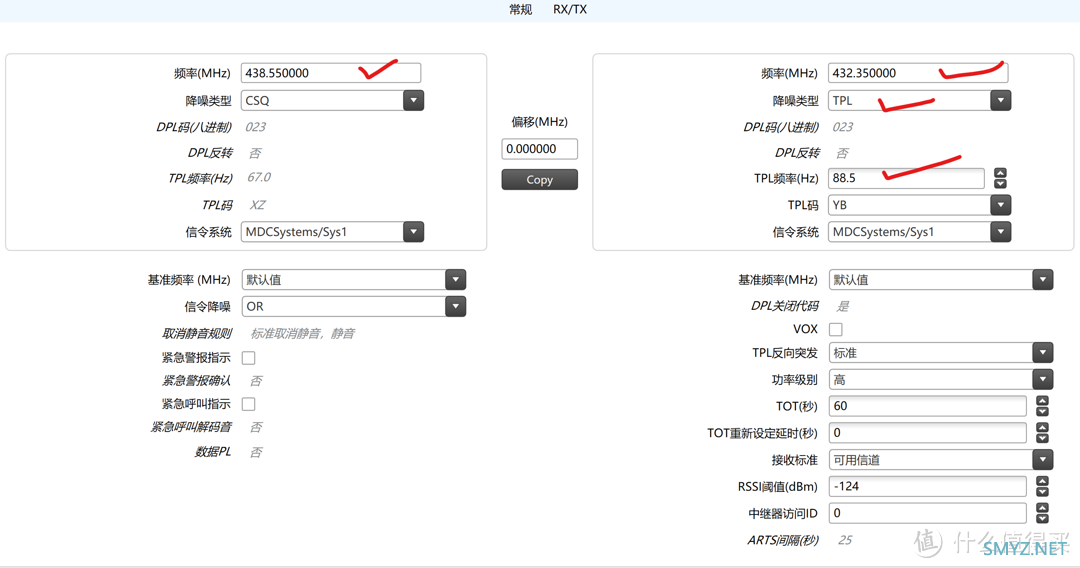Open the TPL反向突发 标准 dropdown
The image size is (1080, 568).
click(x=940, y=353)
